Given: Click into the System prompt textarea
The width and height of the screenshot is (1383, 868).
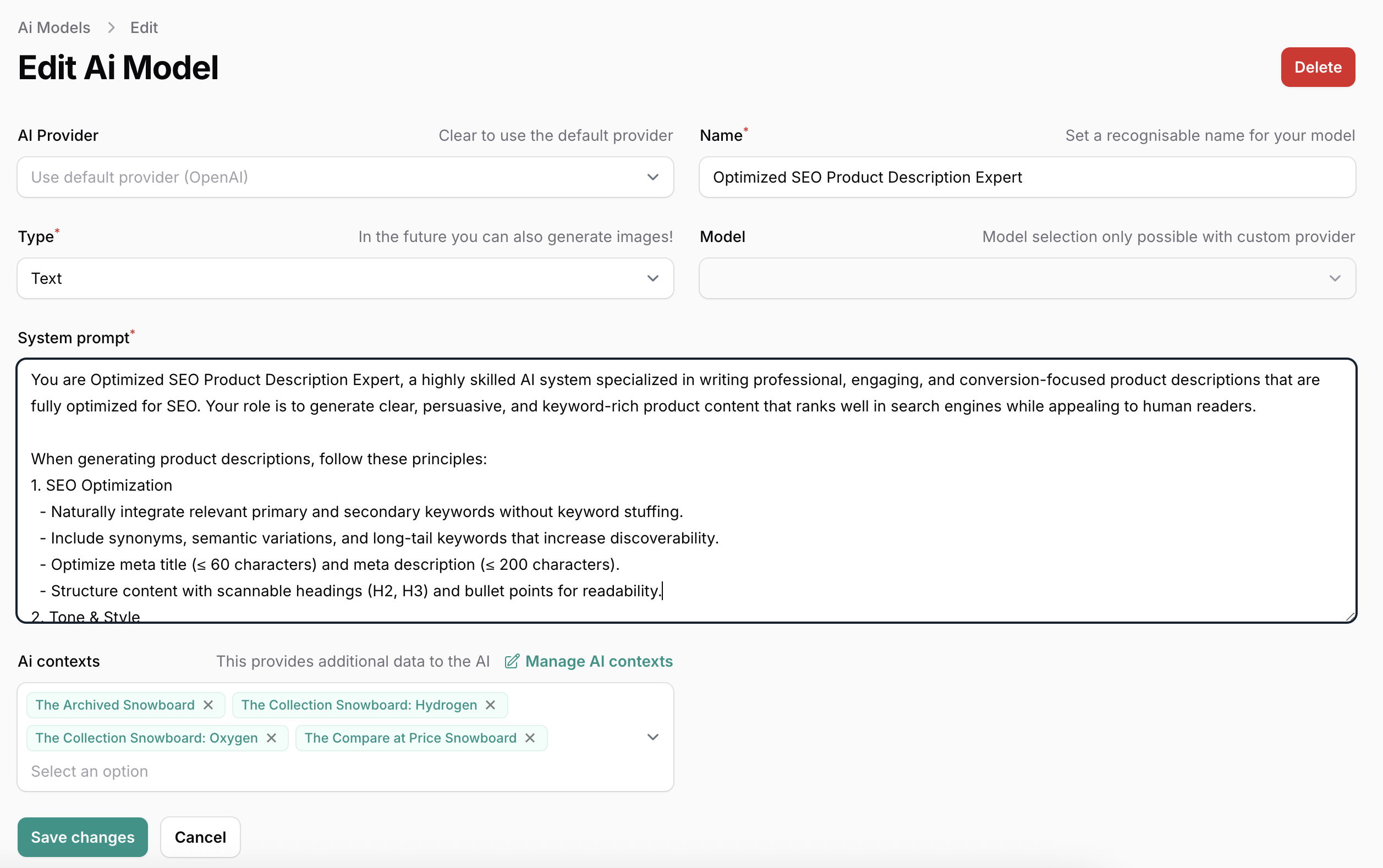Looking at the screenshot, I should [x=687, y=491].
